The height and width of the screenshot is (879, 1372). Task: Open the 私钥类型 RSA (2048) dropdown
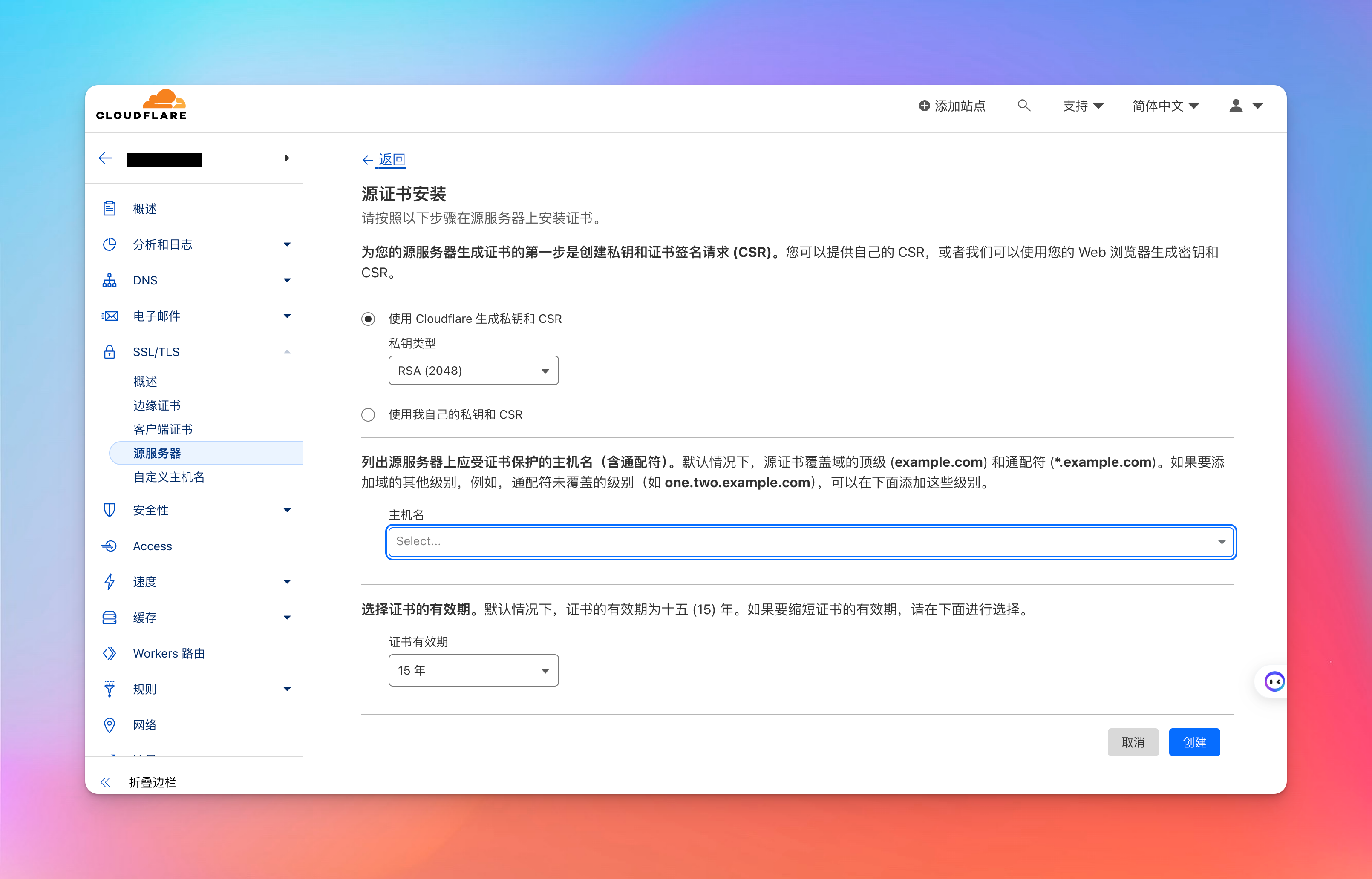(x=473, y=371)
